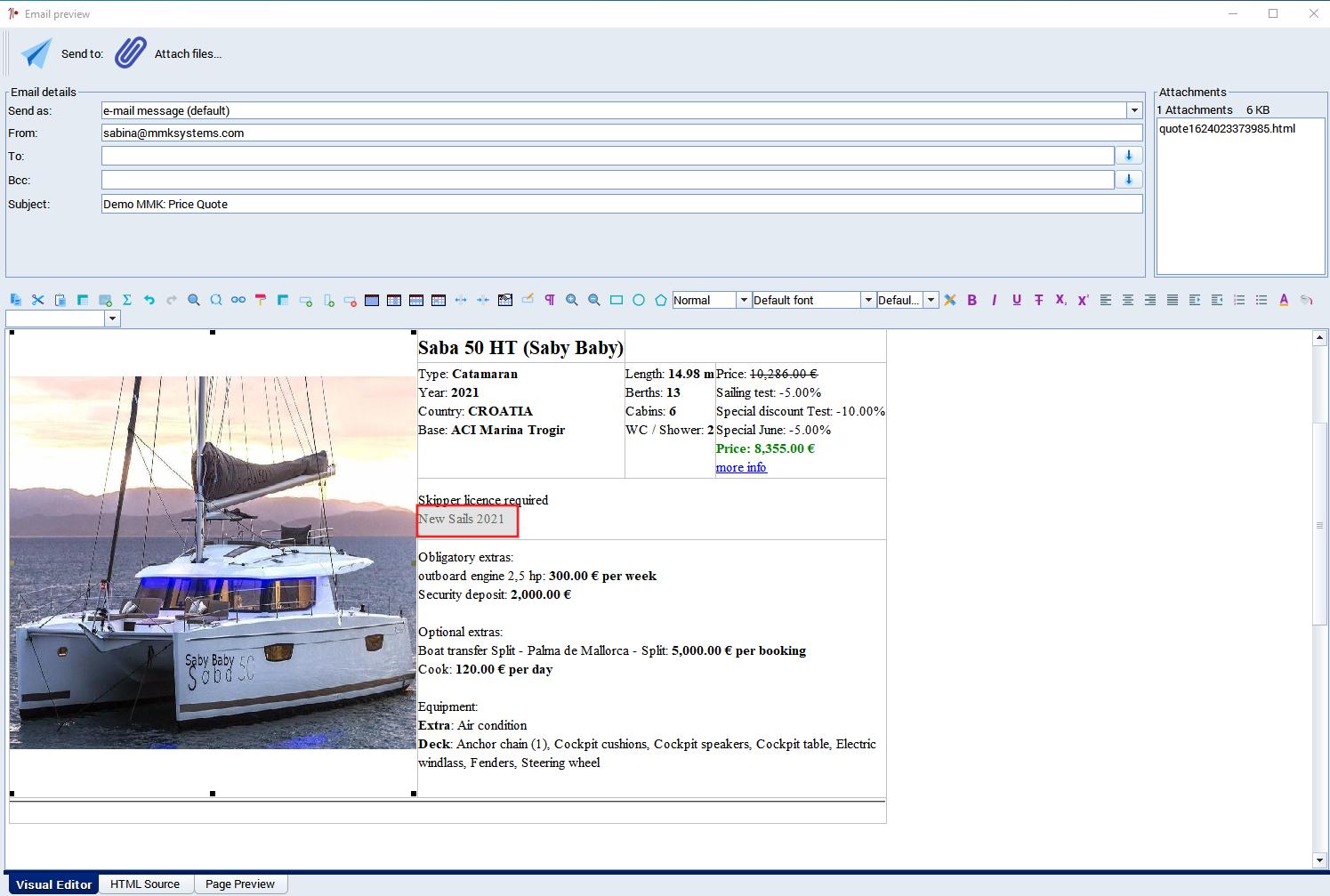Viewport: 1330px width, 896px height.
Task: Click the catamaran photo in editor
Action: tap(213, 562)
